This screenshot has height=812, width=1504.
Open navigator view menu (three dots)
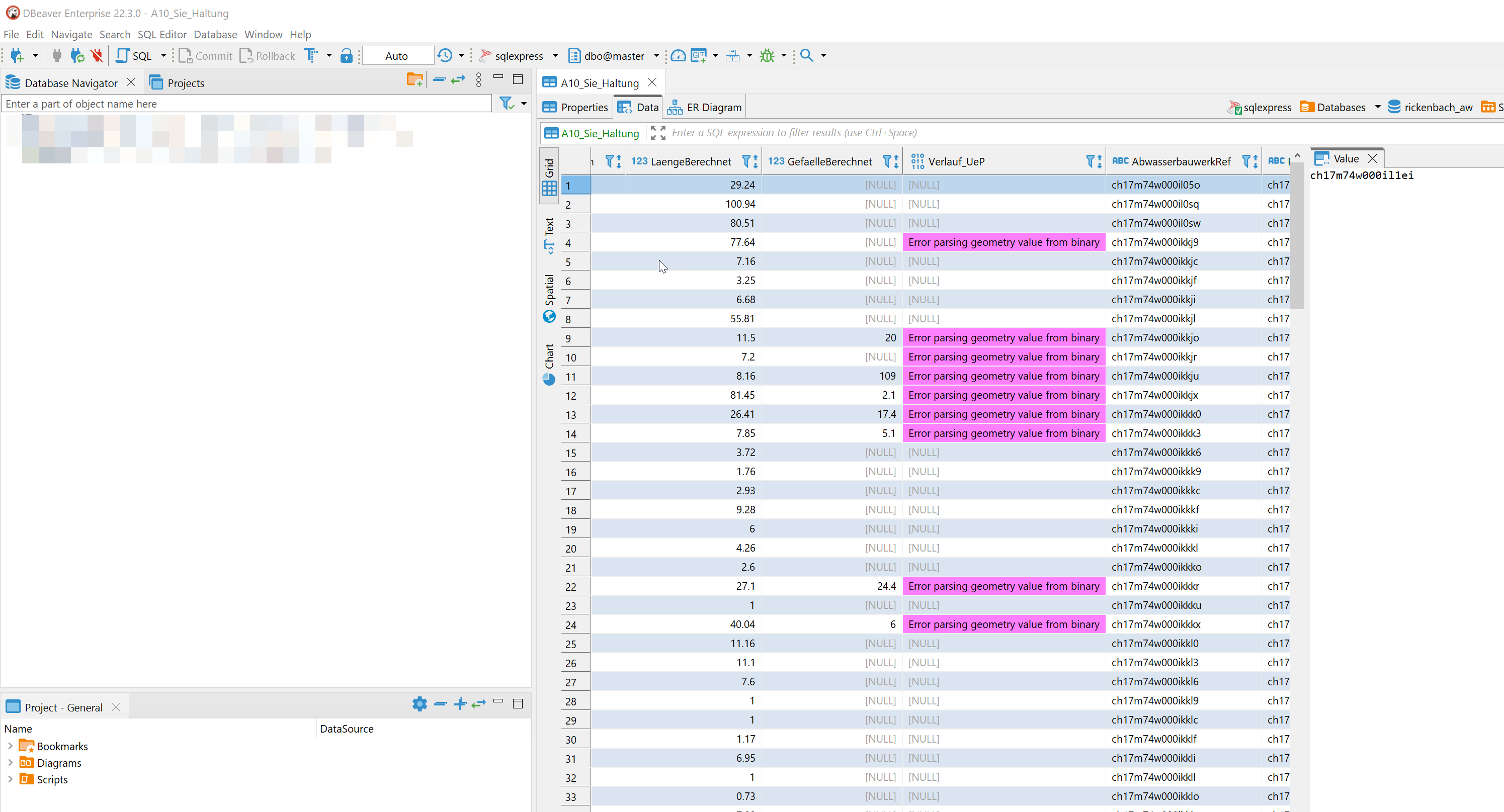(x=479, y=79)
